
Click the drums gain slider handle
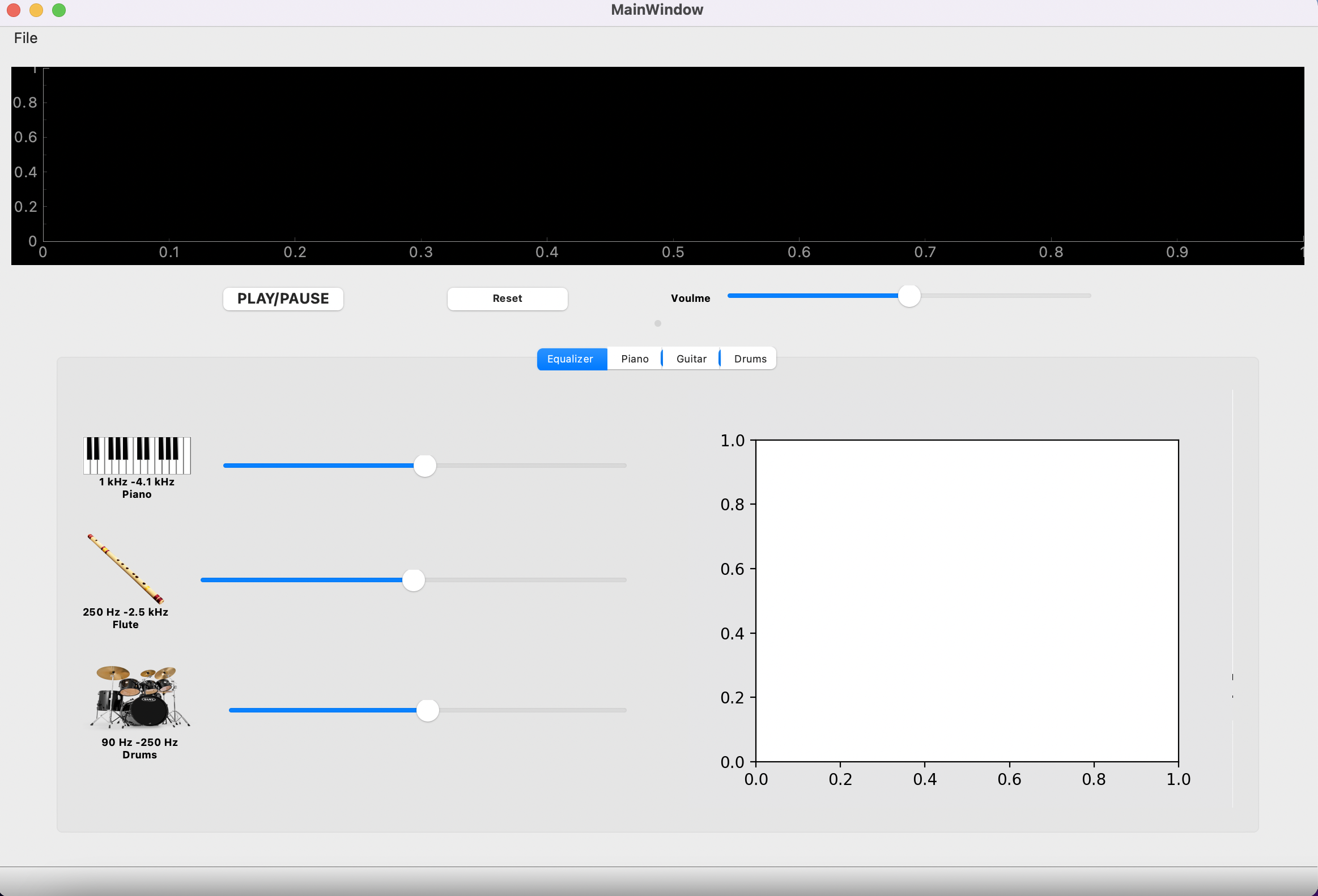click(x=428, y=710)
